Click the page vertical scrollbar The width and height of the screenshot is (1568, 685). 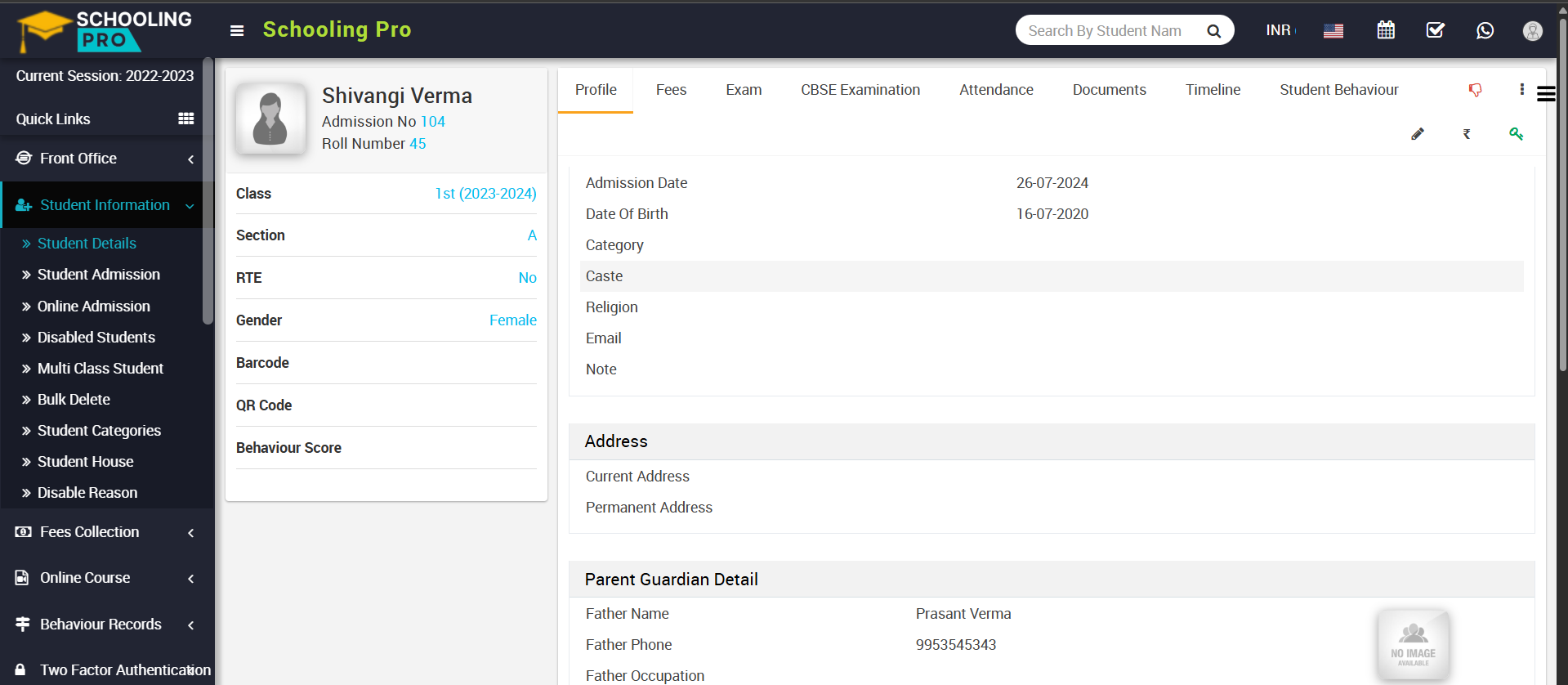[1562, 196]
